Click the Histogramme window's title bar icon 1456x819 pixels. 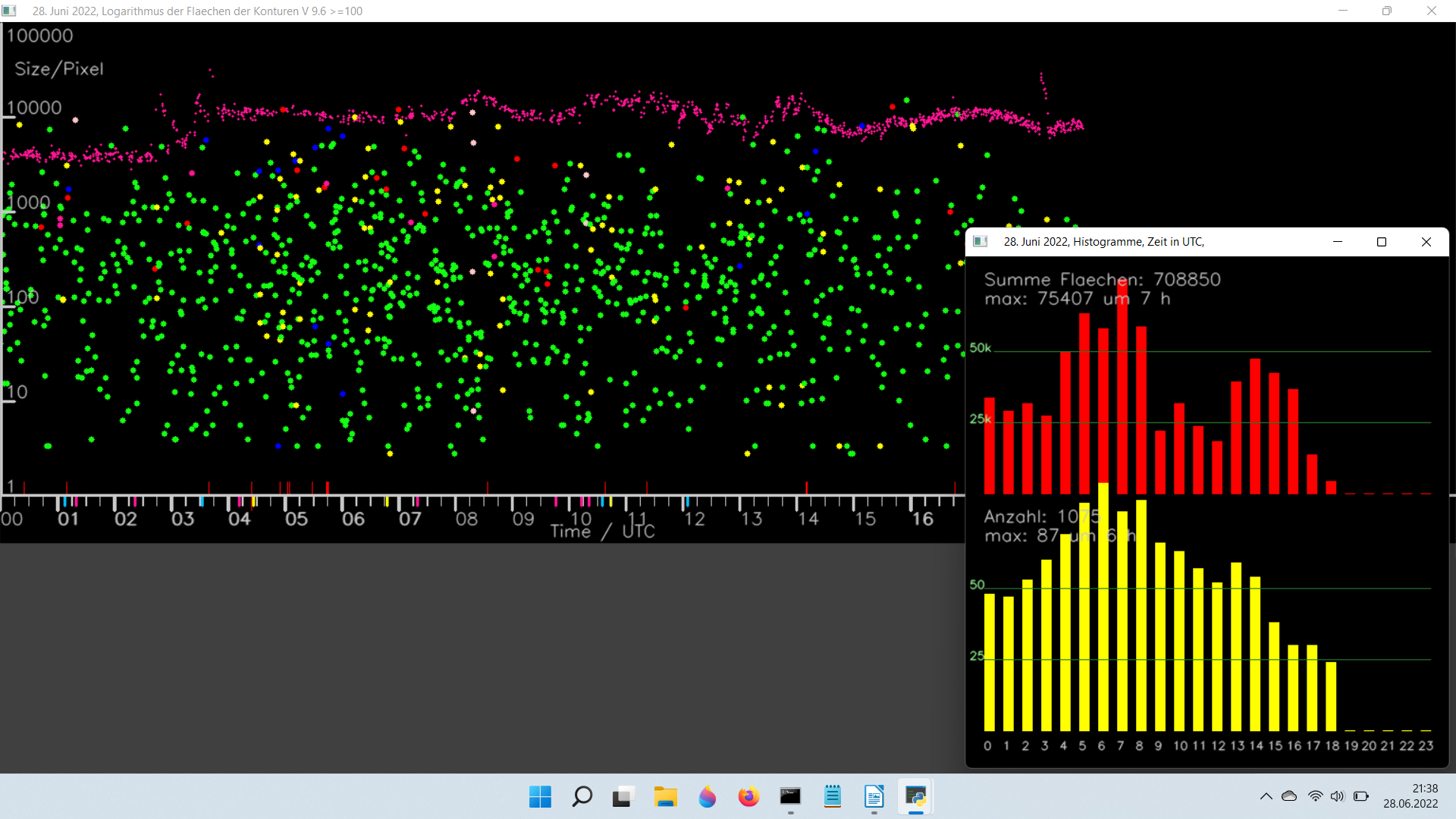980,241
